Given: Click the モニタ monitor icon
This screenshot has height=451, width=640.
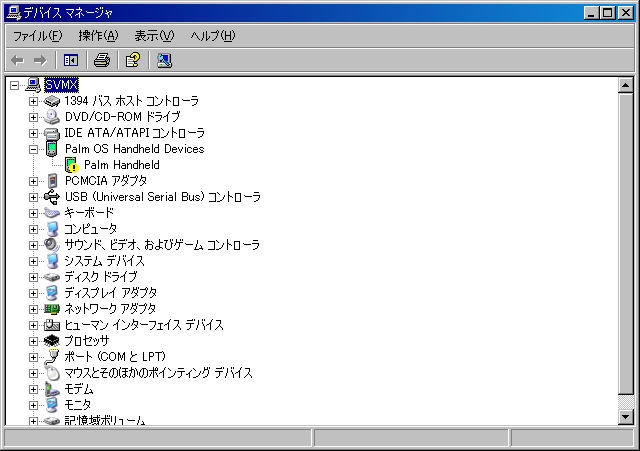Looking at the screenshot, I should point(52,405).
